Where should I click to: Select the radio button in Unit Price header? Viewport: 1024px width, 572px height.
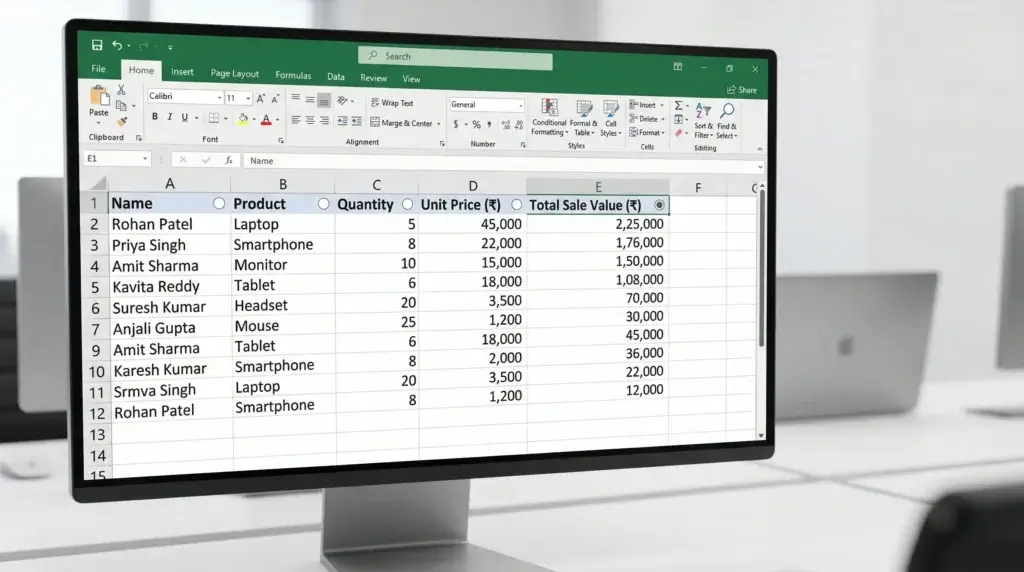click(517, 205)
